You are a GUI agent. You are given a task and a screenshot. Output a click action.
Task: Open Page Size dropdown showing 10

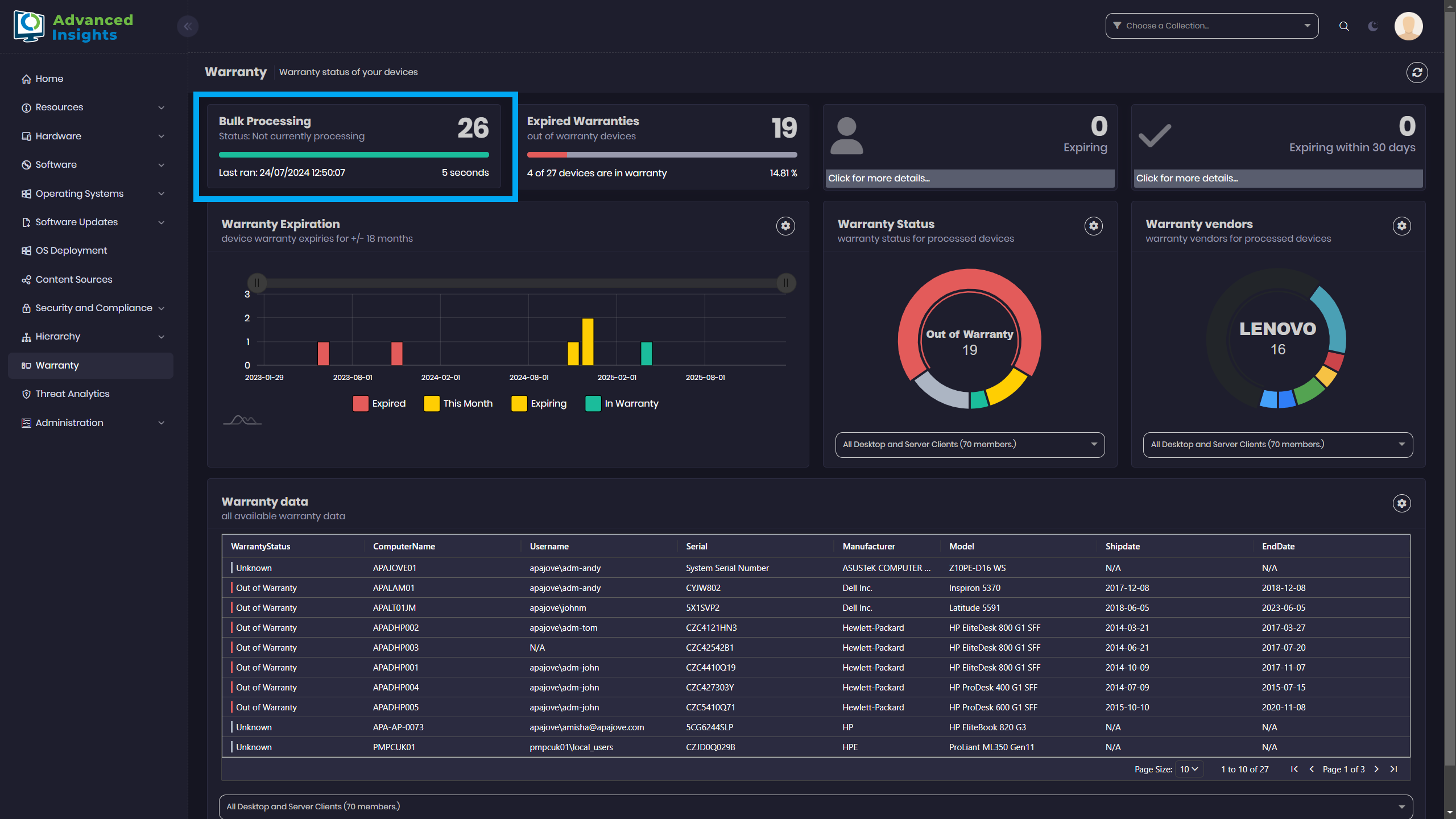coord(1189,769)
